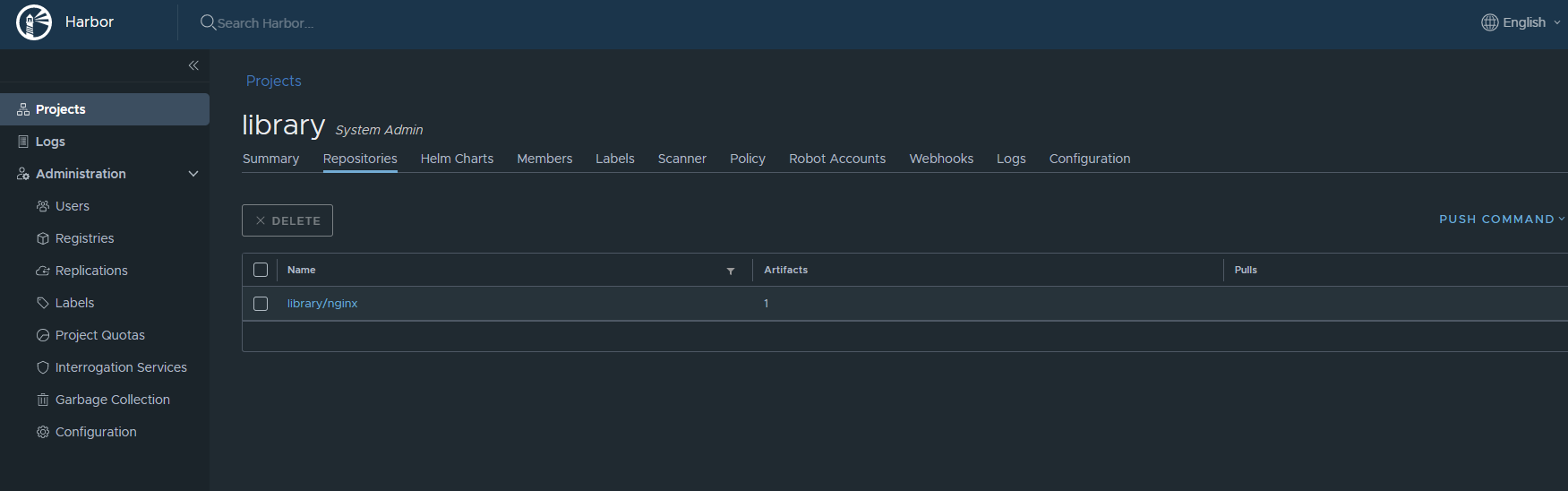Open the Members tab
1568x491 pixels.
tap(544, 159)
